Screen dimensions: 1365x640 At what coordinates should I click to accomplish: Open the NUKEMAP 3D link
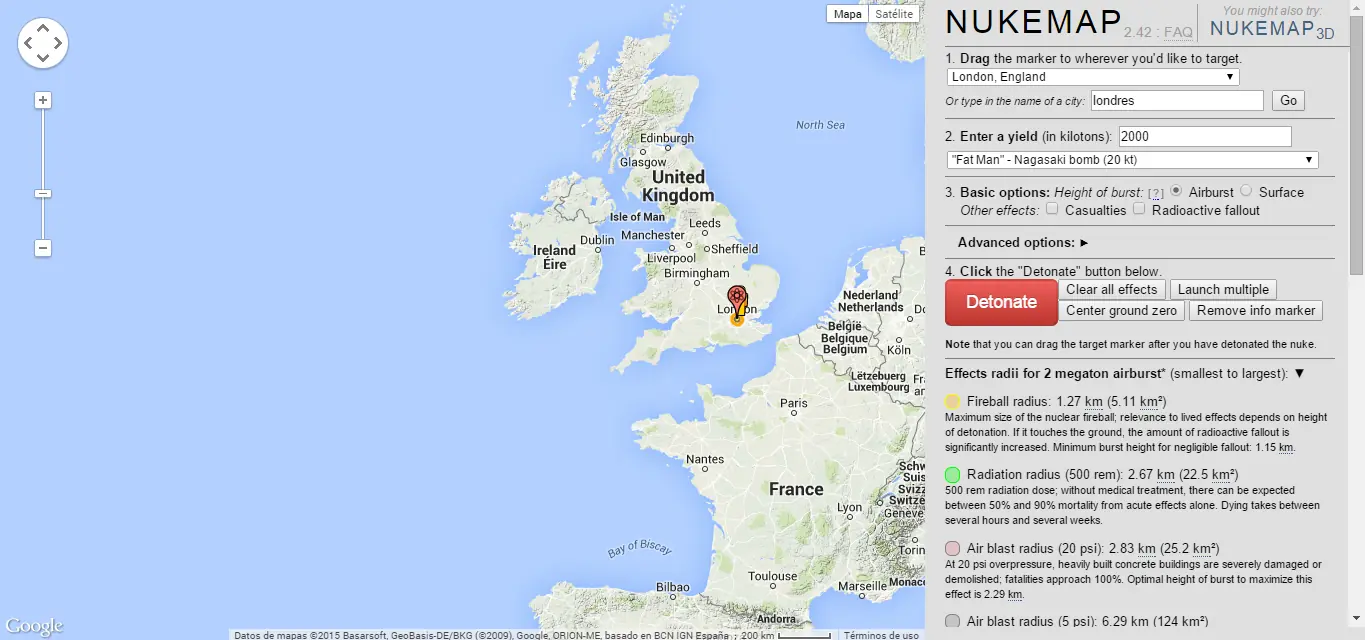(x=1271, y=29)
